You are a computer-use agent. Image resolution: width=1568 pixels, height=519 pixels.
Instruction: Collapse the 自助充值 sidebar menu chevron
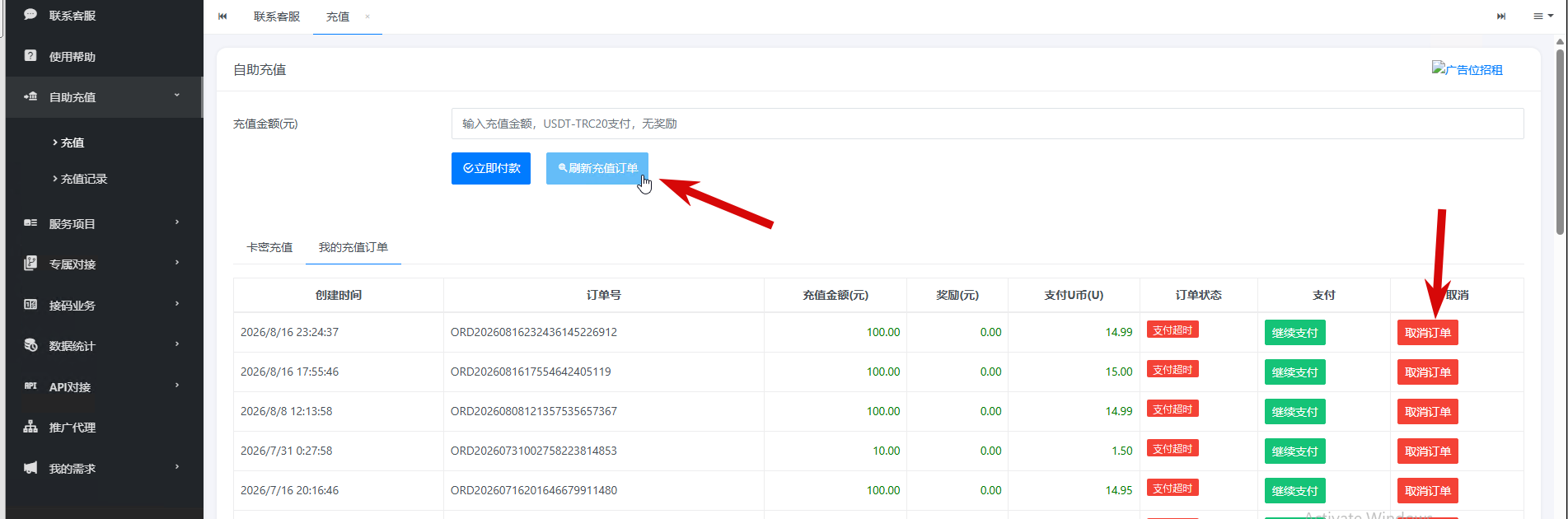[176, 96]
